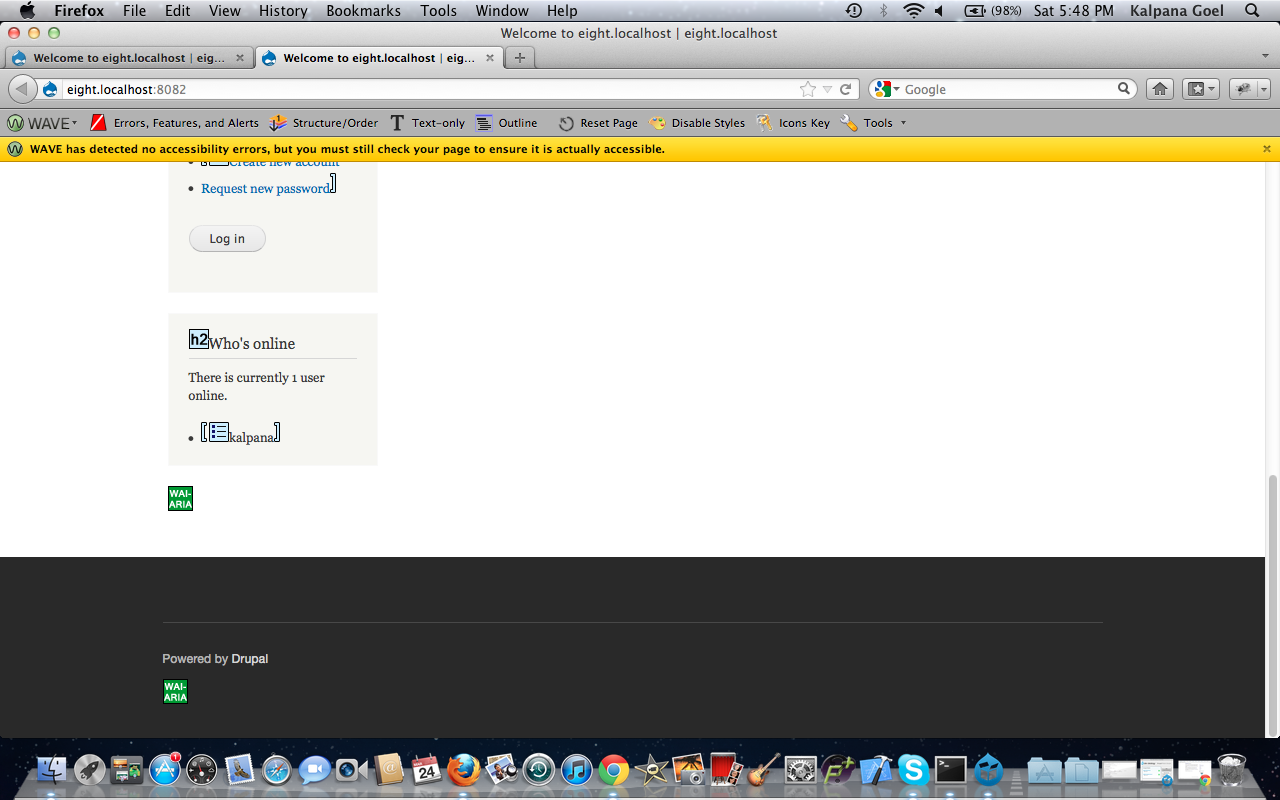Image resolution: width=1280 pixels, height=800 pixels.
Task: Close the inactive background tab
Action: (x=240, y=58)
